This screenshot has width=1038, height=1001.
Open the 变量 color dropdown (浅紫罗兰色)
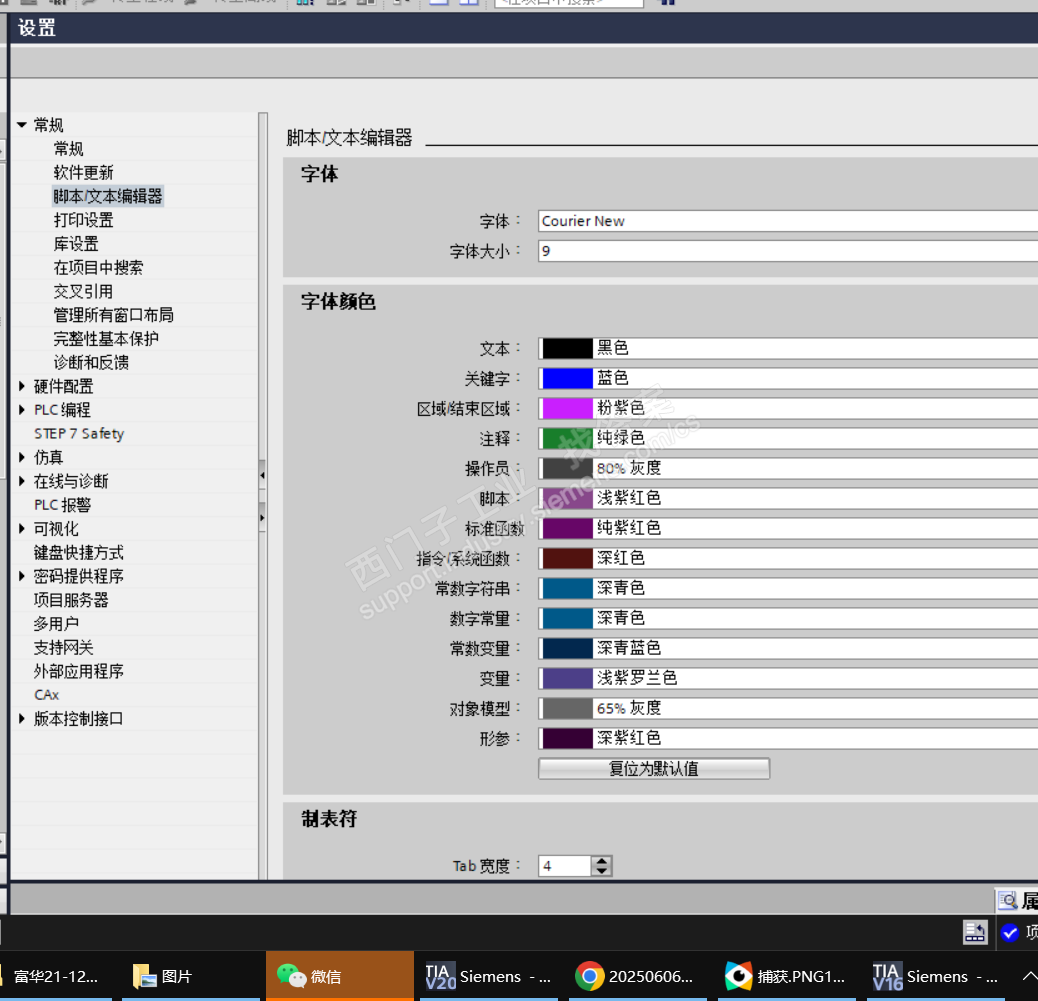point(788,678)
